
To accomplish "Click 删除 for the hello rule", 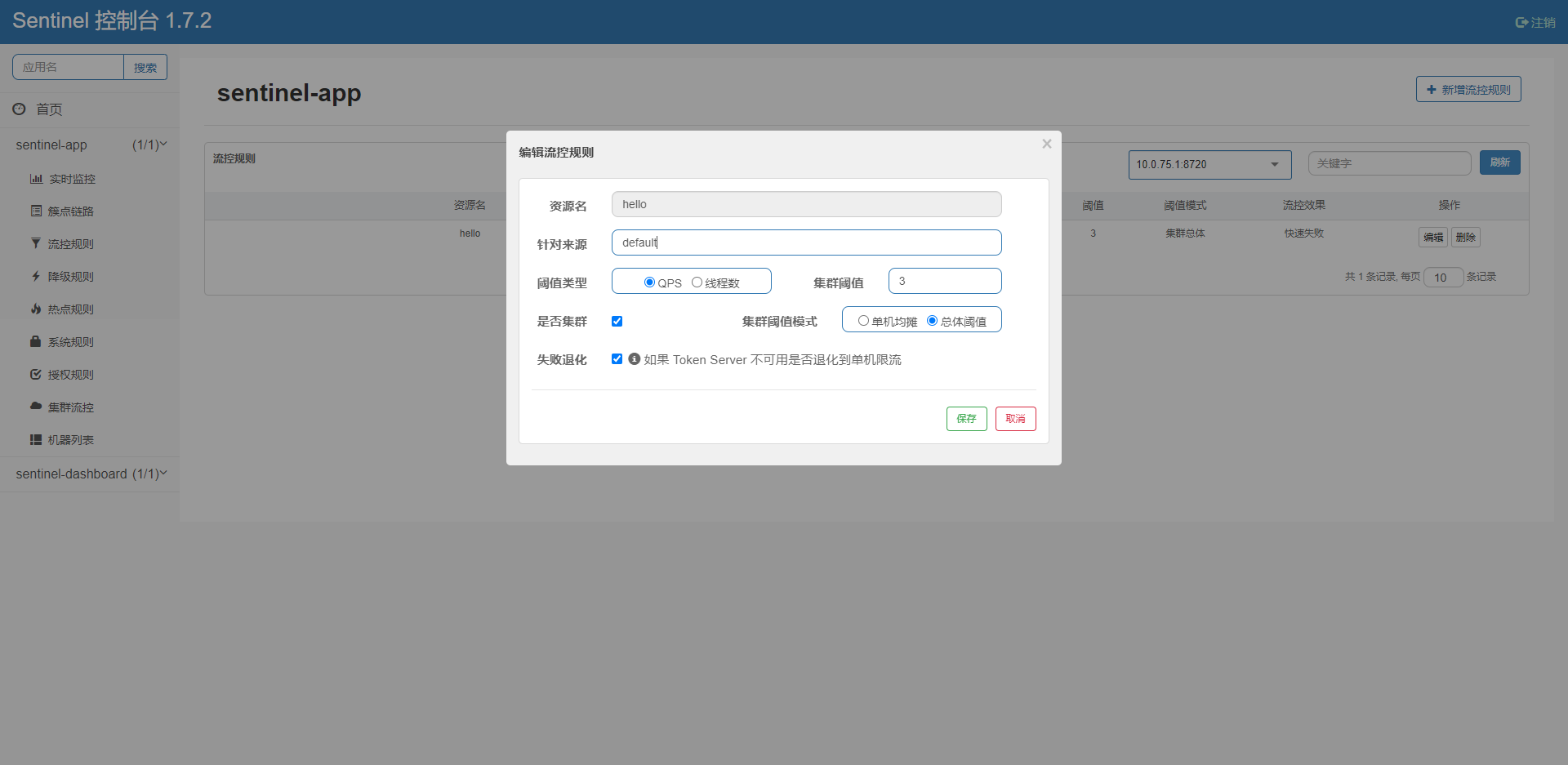I will point(1466,238).
